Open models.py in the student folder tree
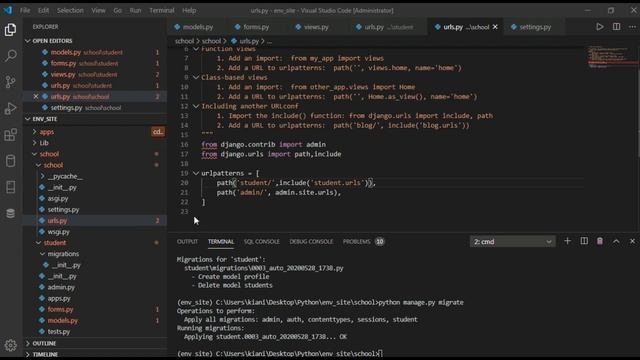This screenshot has height=360, width=640. click(62, 320)
